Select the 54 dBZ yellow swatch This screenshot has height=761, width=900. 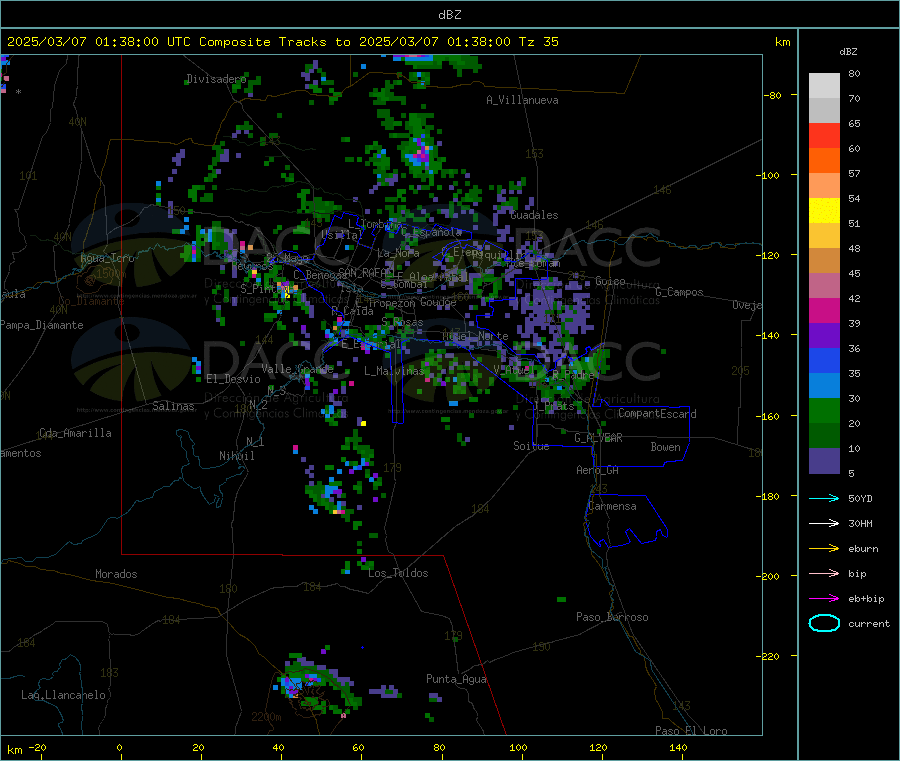point(824,211)
